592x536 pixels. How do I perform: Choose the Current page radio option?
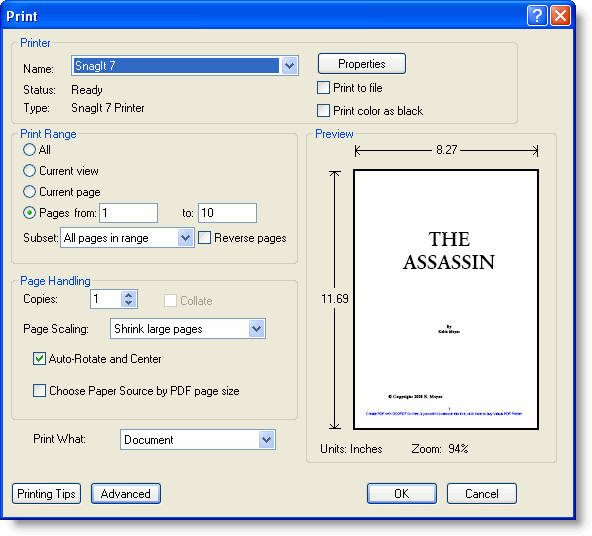[29, 192]
